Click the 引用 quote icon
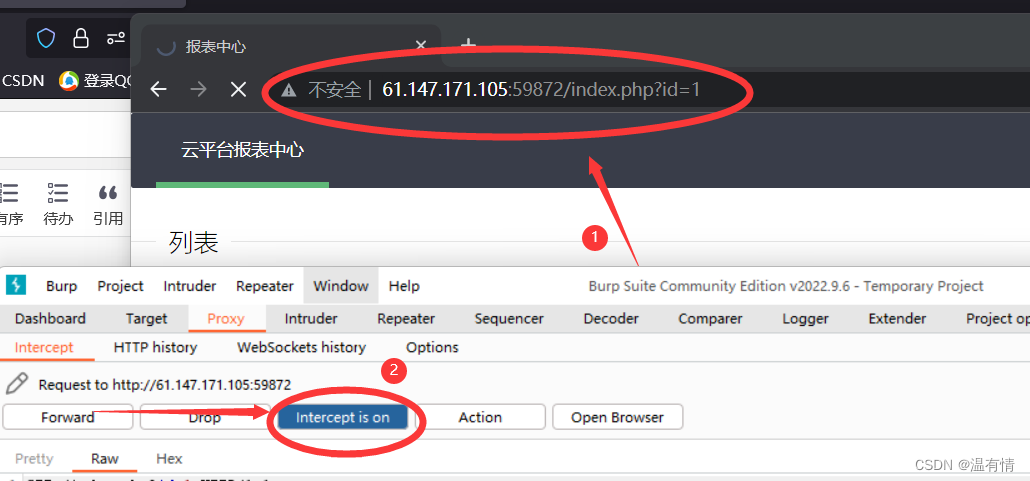This screenshot has width=1030, height=481. pos(108,193)
